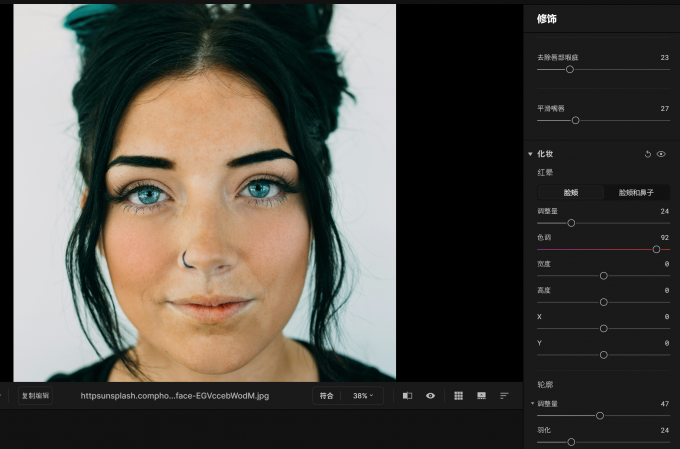Click the lip blemish removal slider at 23
Screen dimensions: 680x449
coord(570,69)
